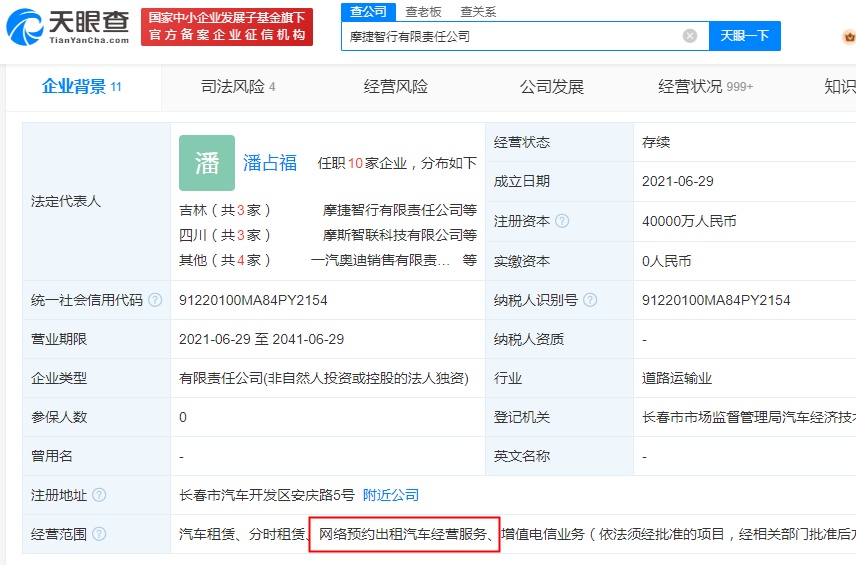856x565 pixels.
Task: Click the 经营状态 value 存续
Action: tap(656, 142)
